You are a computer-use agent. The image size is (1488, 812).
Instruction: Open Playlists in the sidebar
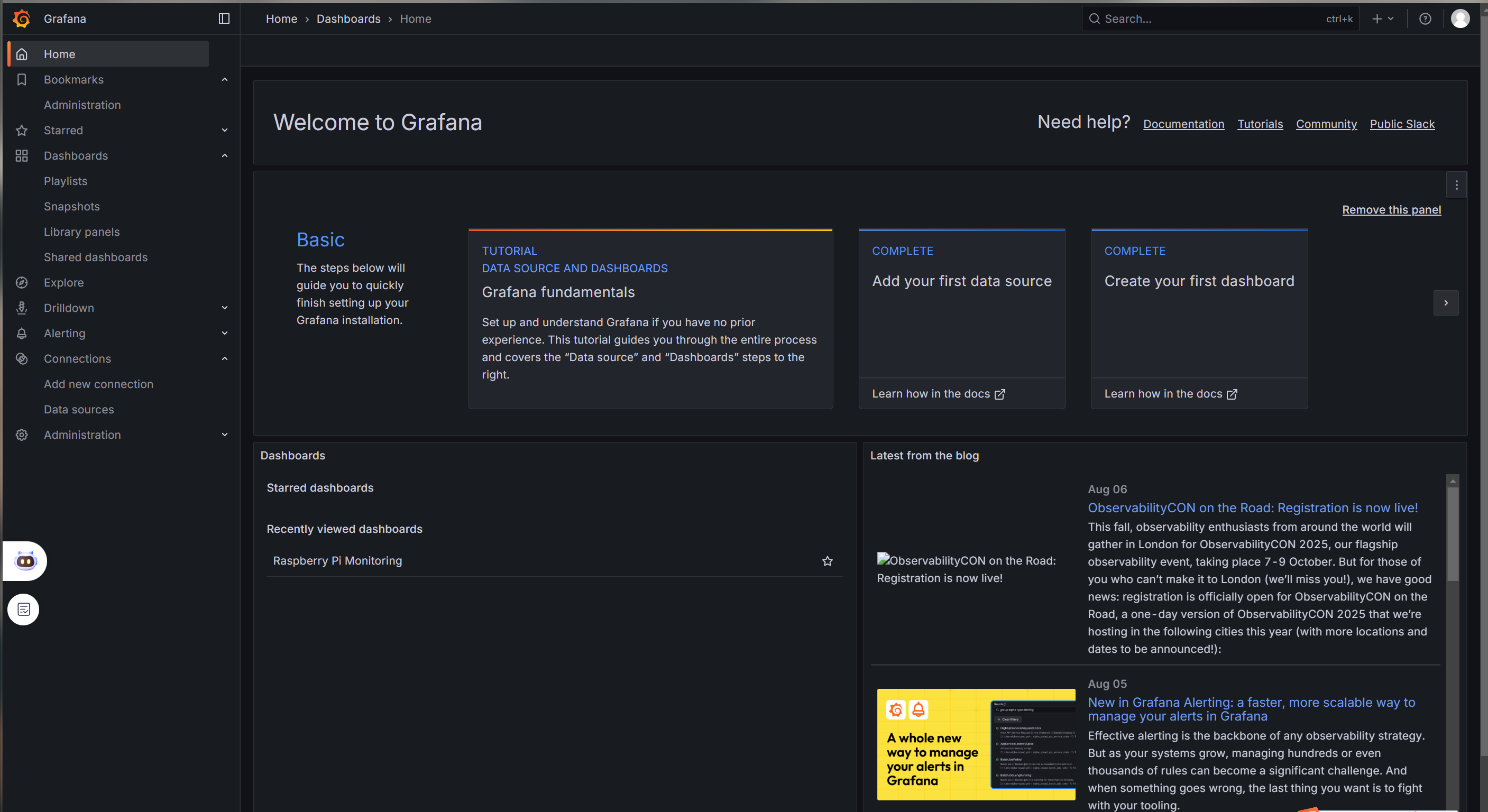click(65, 181)
